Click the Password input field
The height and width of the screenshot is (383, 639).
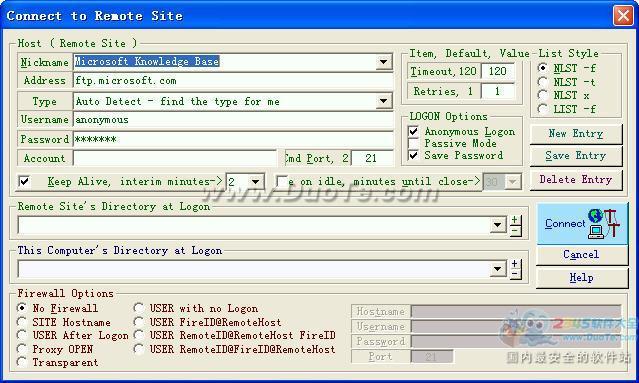pos(233,139)
